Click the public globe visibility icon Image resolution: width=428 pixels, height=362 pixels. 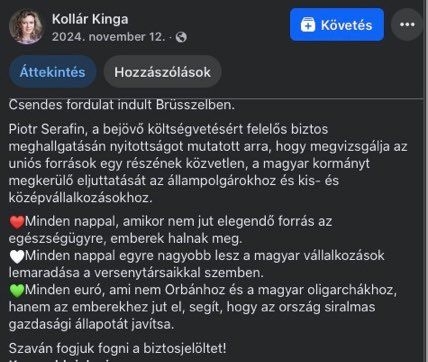[181, 37]
